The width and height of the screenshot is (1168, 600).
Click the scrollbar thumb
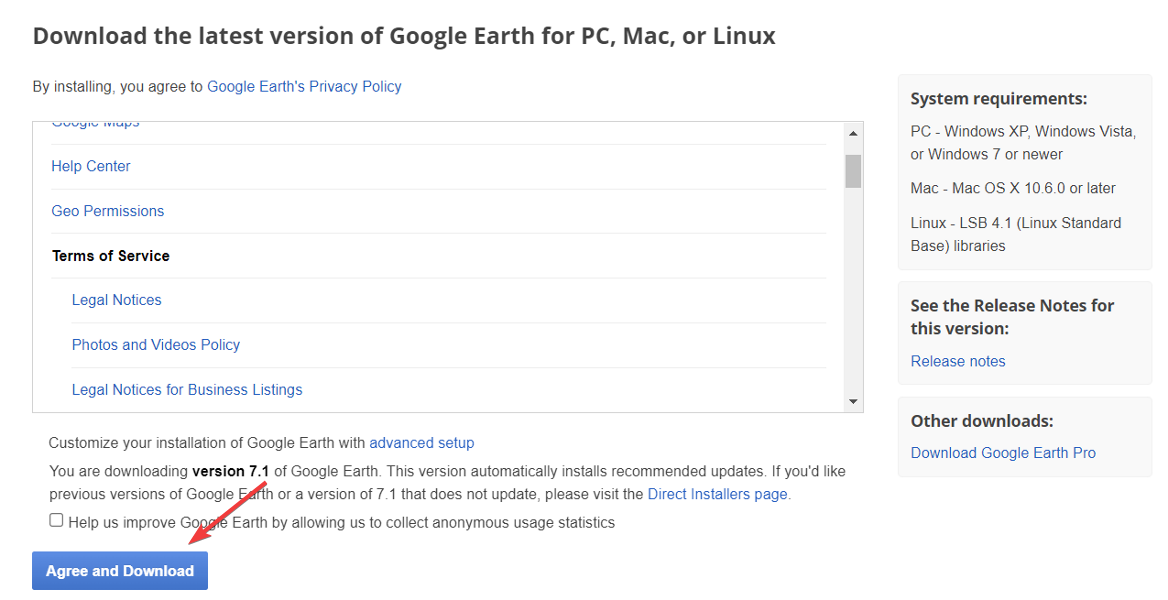tap(853, 172)
